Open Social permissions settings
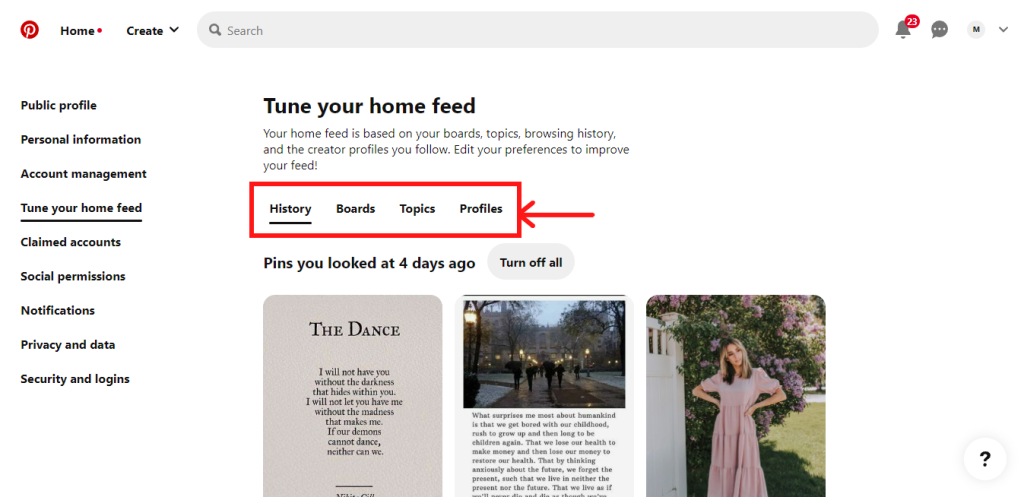Screen dimensions: 1024x497 pos(72,276)
